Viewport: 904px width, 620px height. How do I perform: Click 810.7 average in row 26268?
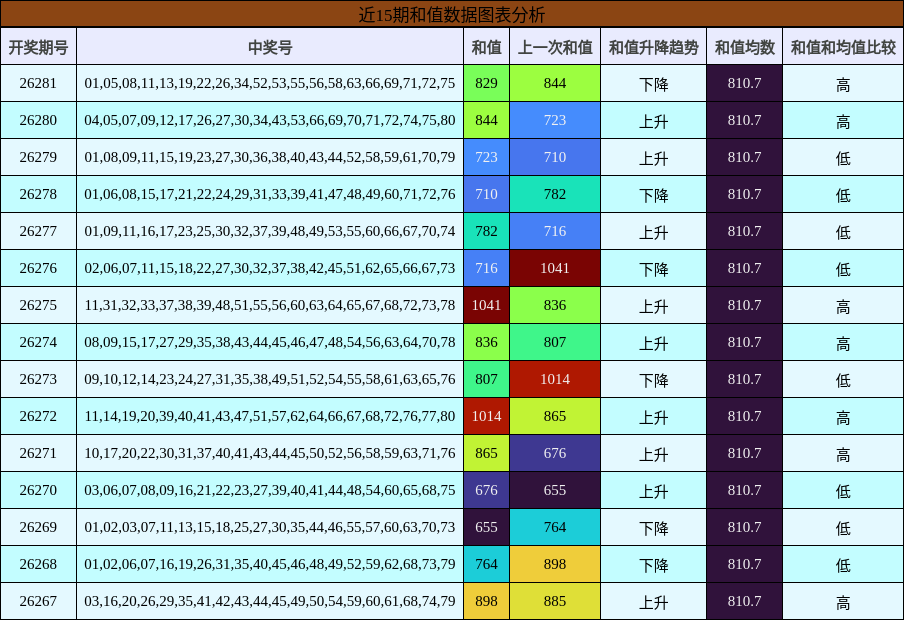coord(744,563)
